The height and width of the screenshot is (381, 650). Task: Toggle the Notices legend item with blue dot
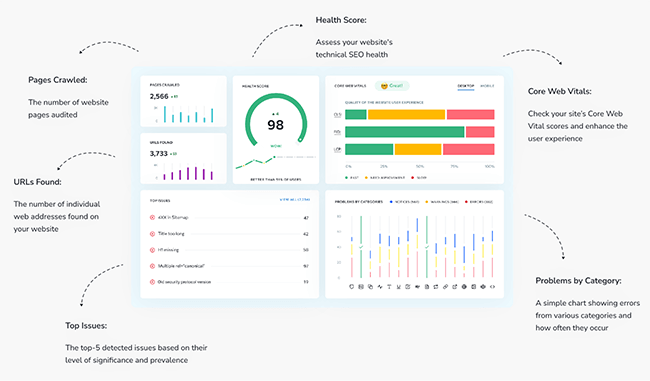coord(405,202)
